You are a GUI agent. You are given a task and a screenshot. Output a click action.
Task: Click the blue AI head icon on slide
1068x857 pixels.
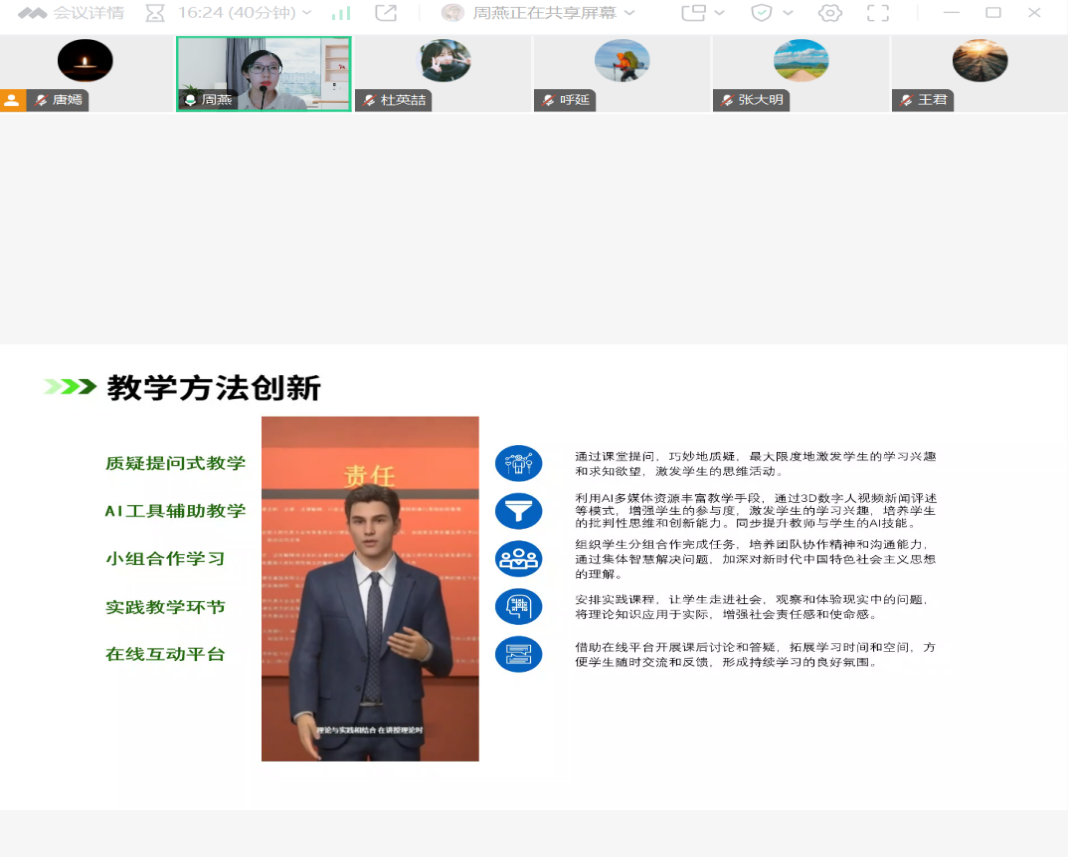[x=518, y=607]
